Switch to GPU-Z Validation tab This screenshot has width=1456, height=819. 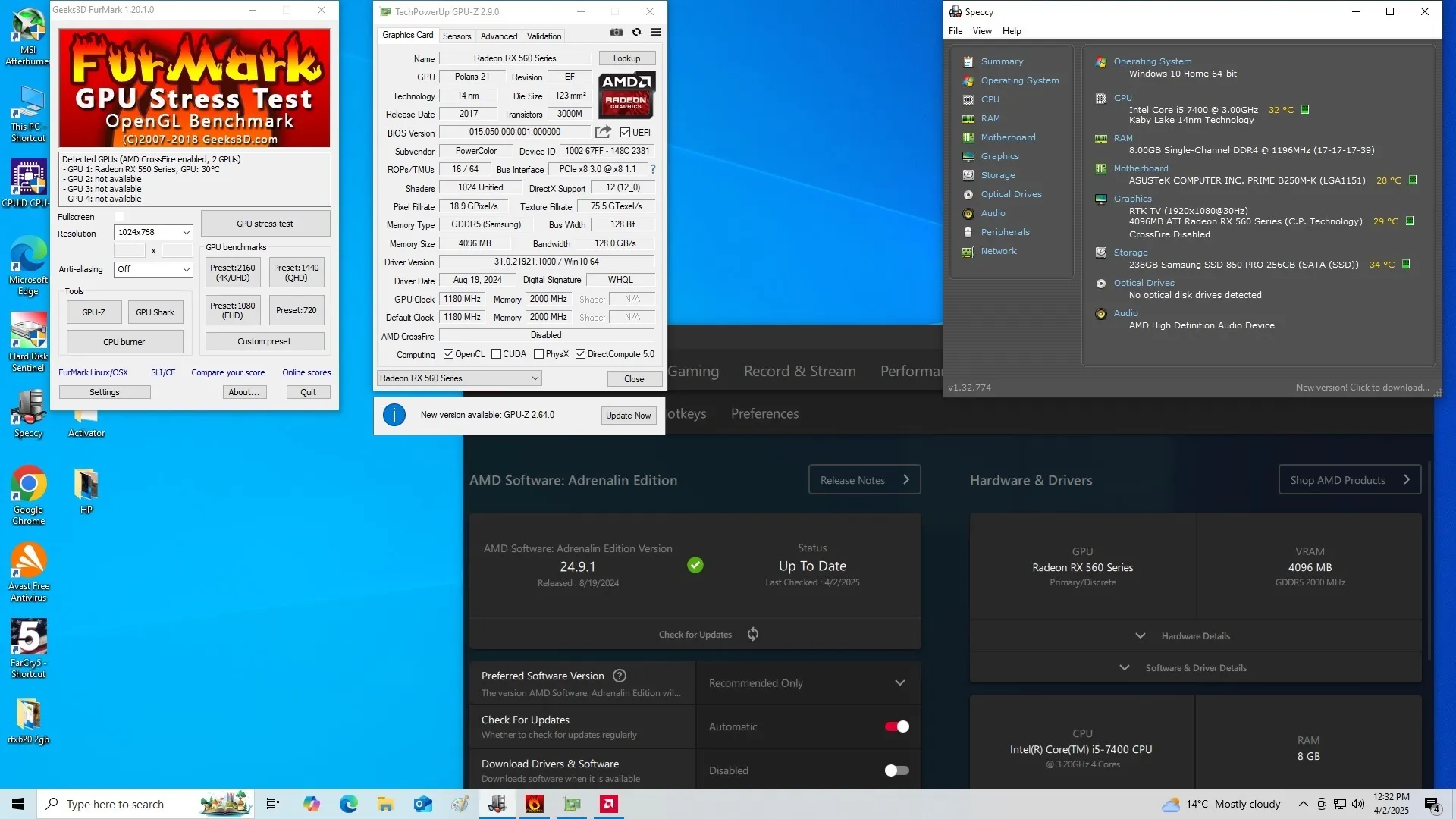[x=544, y=36]
